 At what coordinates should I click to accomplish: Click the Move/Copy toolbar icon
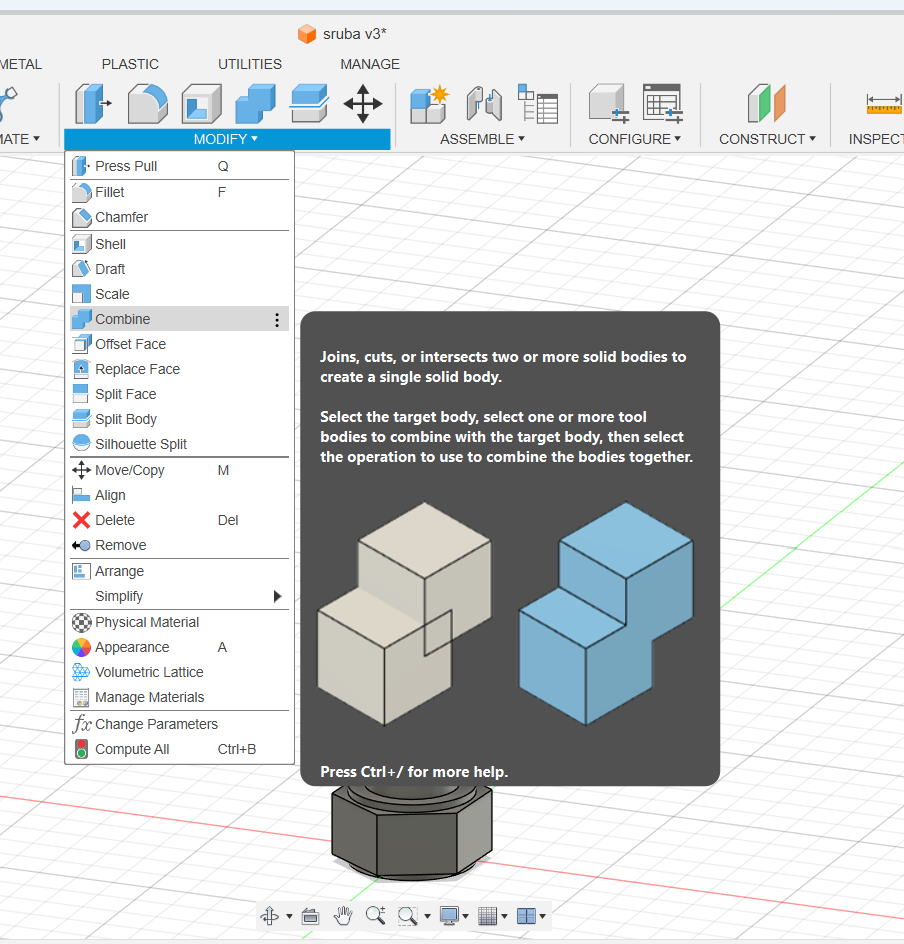point(363,104)
